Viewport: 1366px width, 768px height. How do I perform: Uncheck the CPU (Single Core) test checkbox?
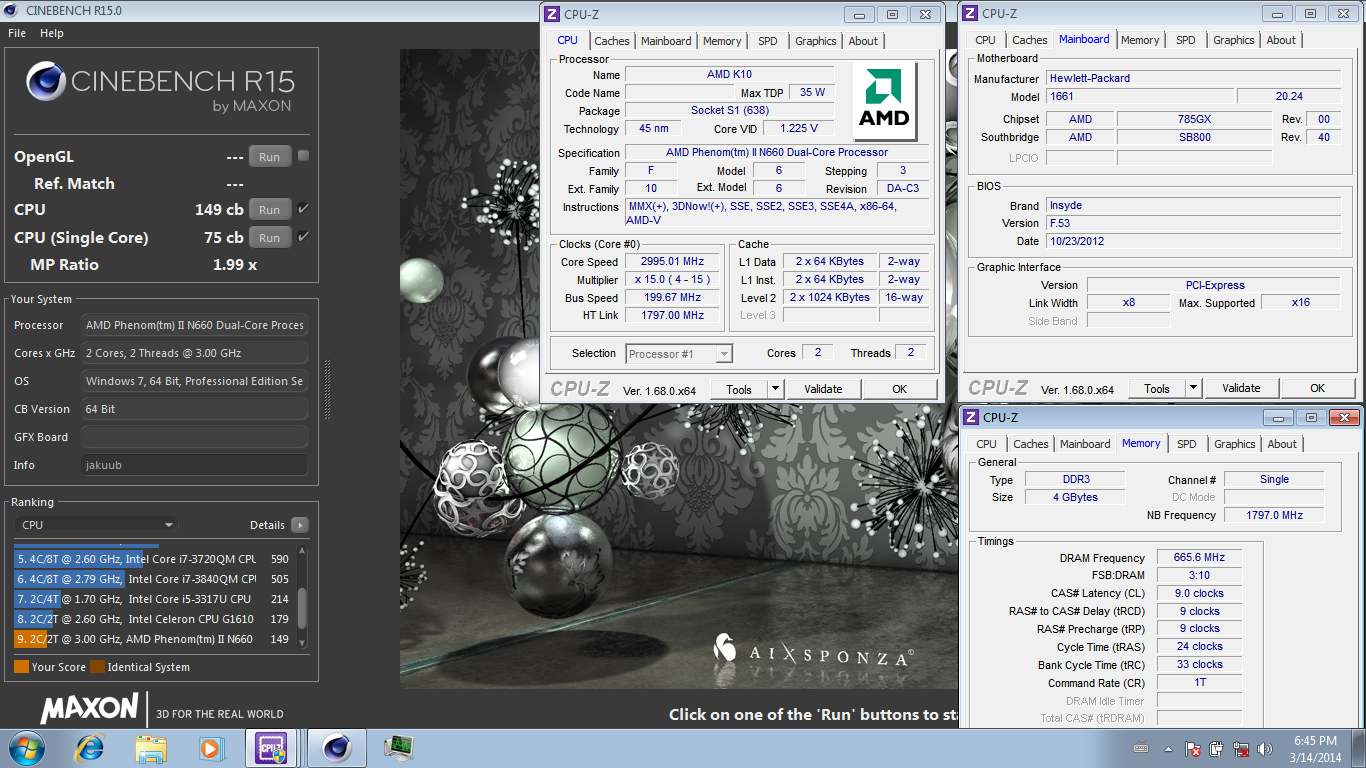click(x=303, y=237)
